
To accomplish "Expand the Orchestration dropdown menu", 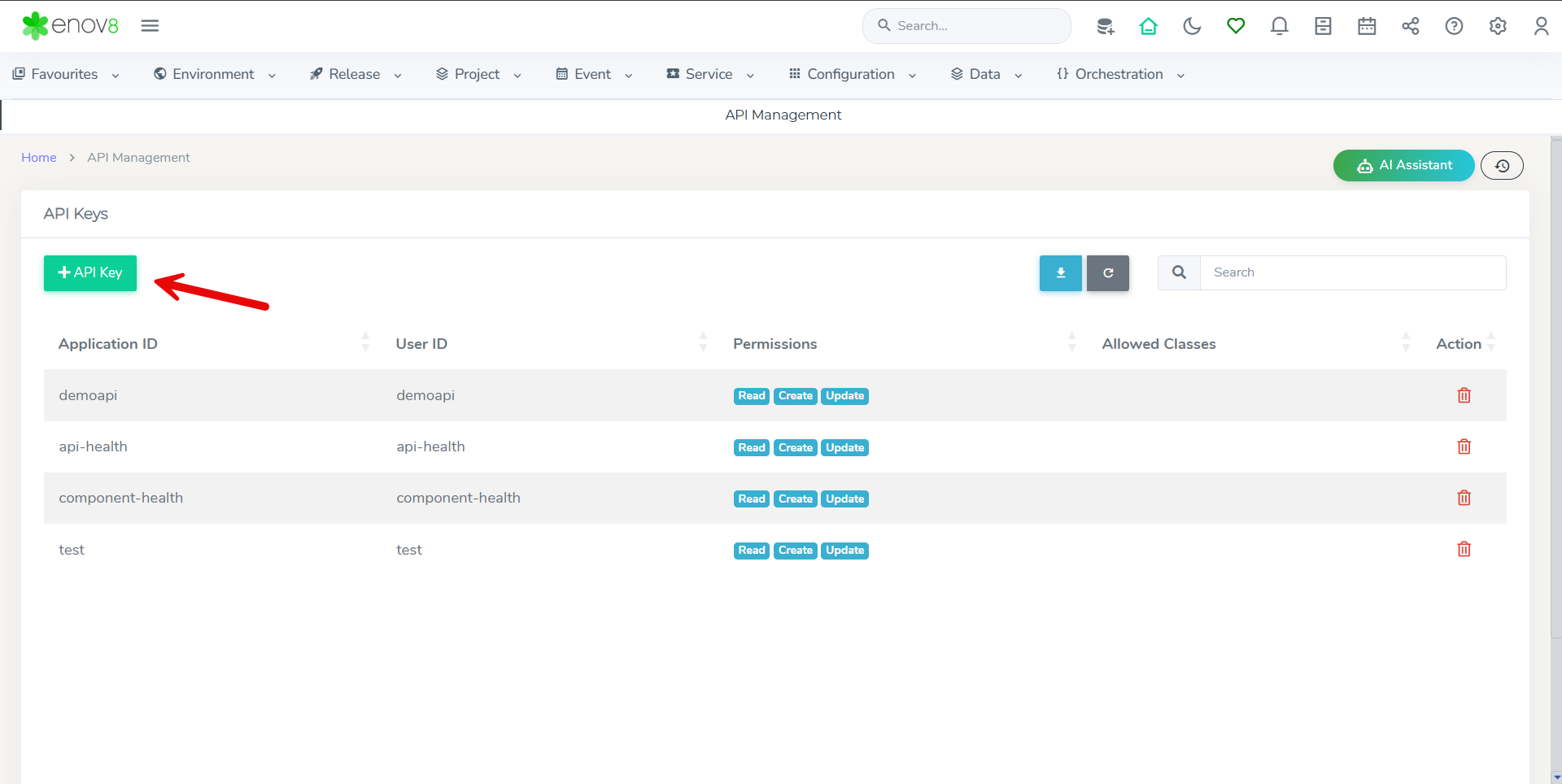I will [1120, 75].
